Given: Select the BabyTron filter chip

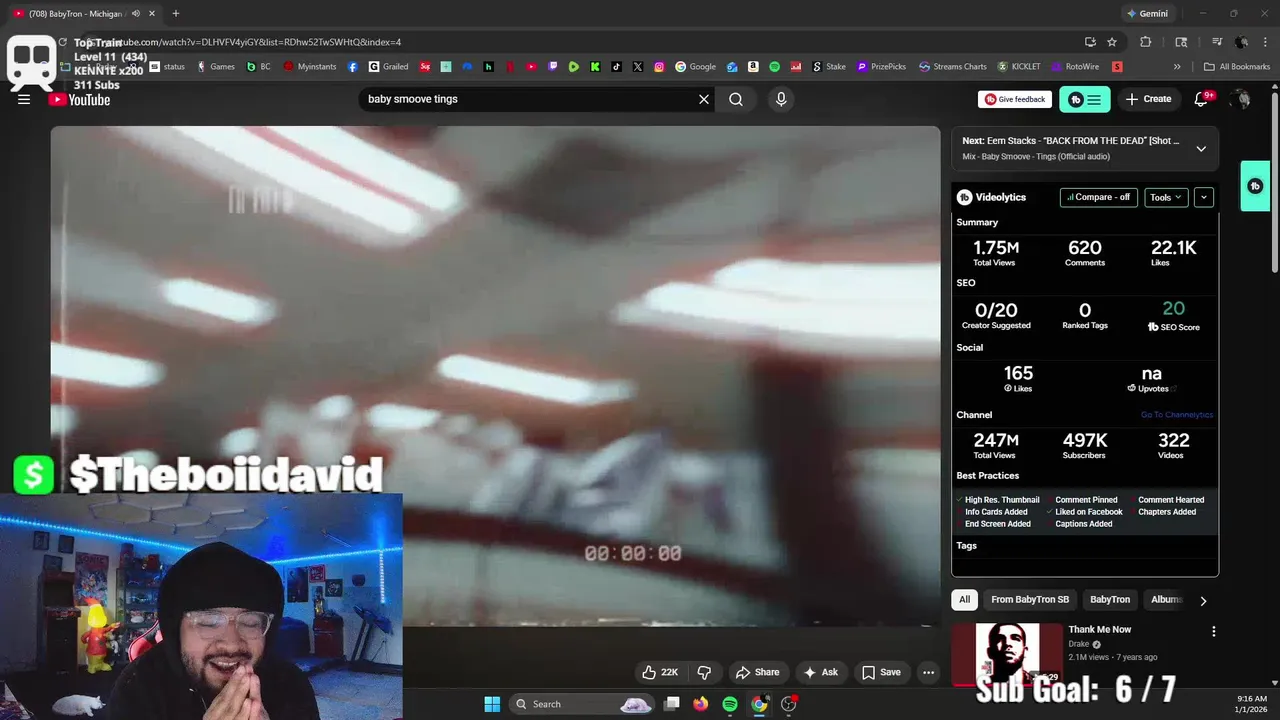Looking at the screenshot, I should pyautogui.click(x=1110, y=599).
